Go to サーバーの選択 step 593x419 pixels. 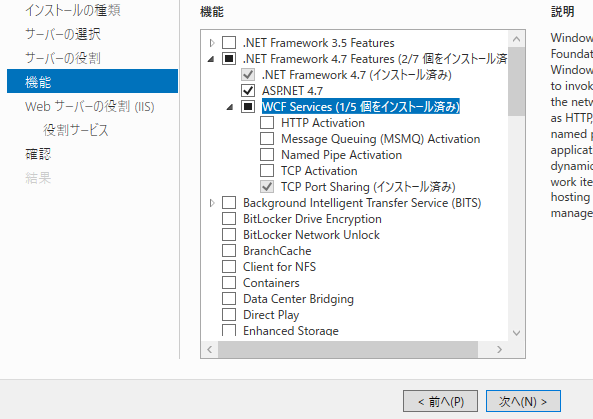pos(63,34)
